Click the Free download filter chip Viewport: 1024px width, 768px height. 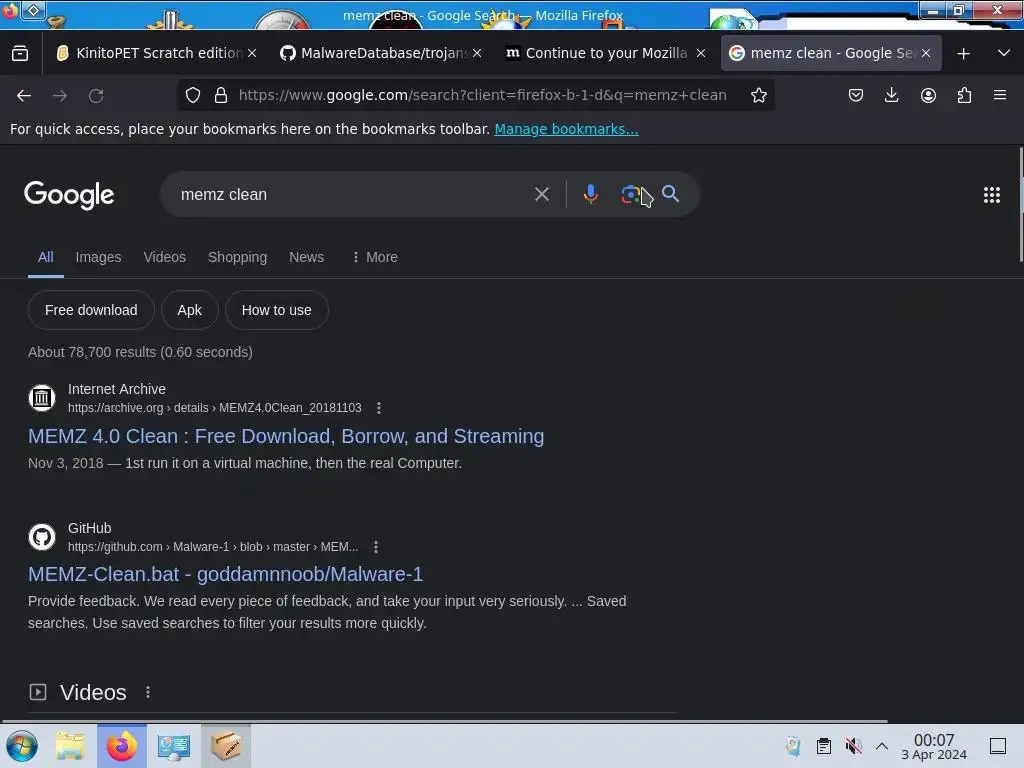[91, 310]
